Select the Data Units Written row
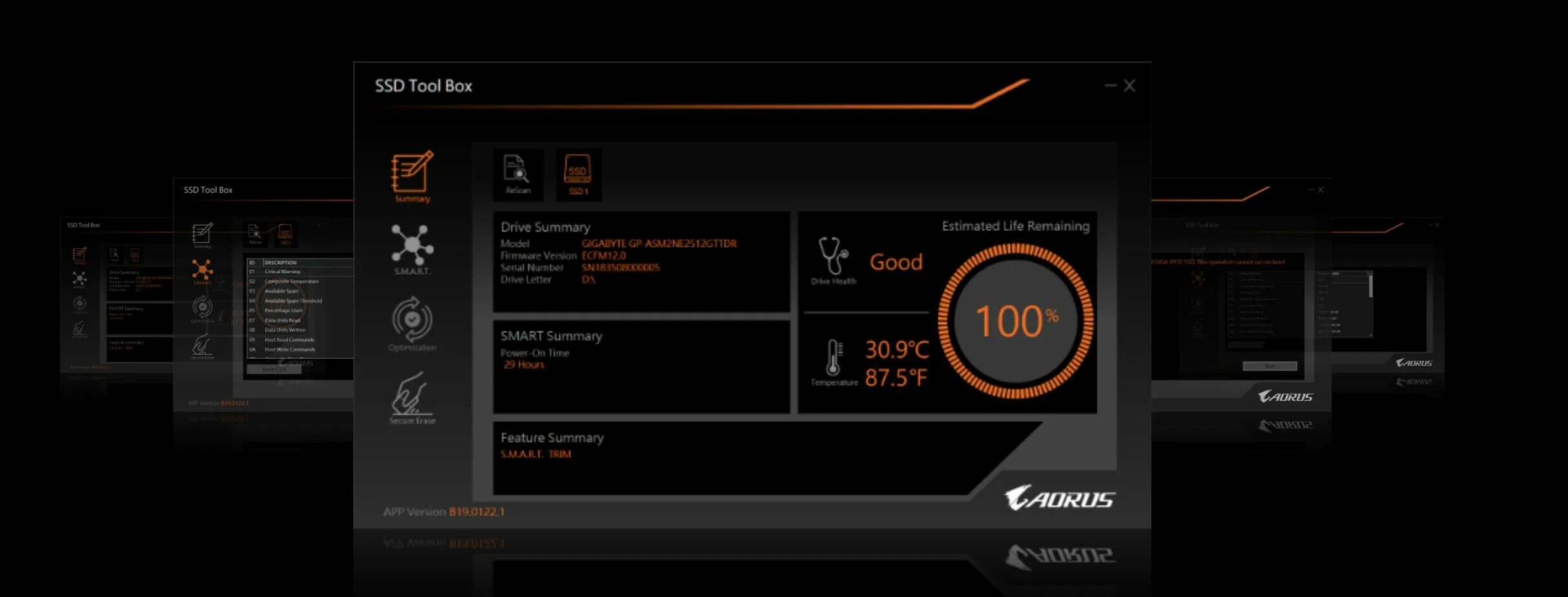 point(300,330)
